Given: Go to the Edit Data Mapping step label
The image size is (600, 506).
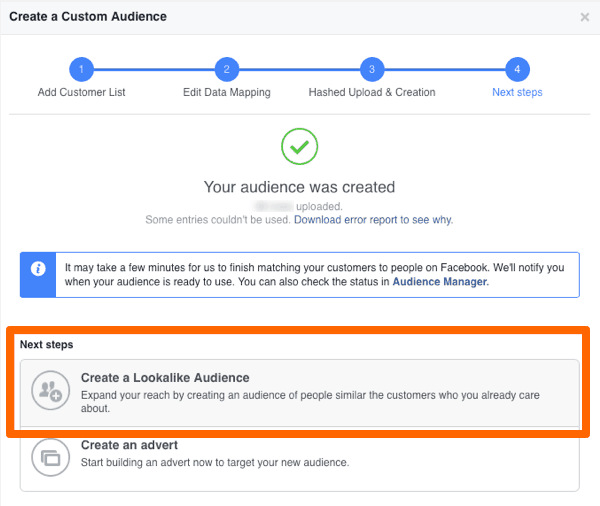Looking at the screenshot, I should pos(226,92).
